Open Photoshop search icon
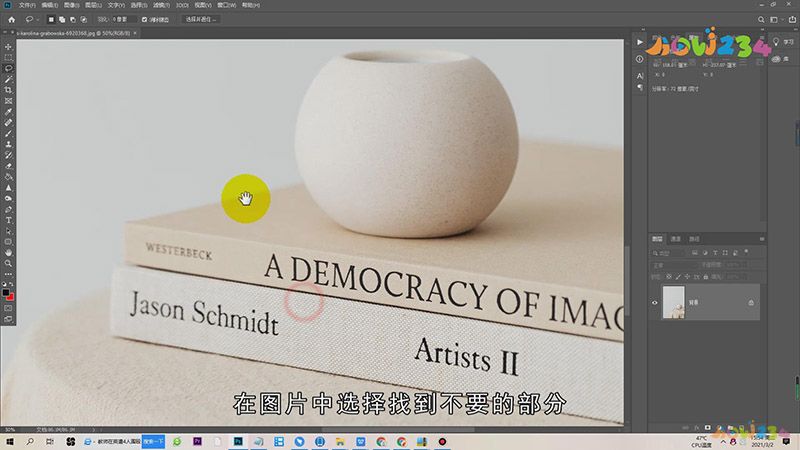Viewport: 800px width, 450px height. coord(761,19)
